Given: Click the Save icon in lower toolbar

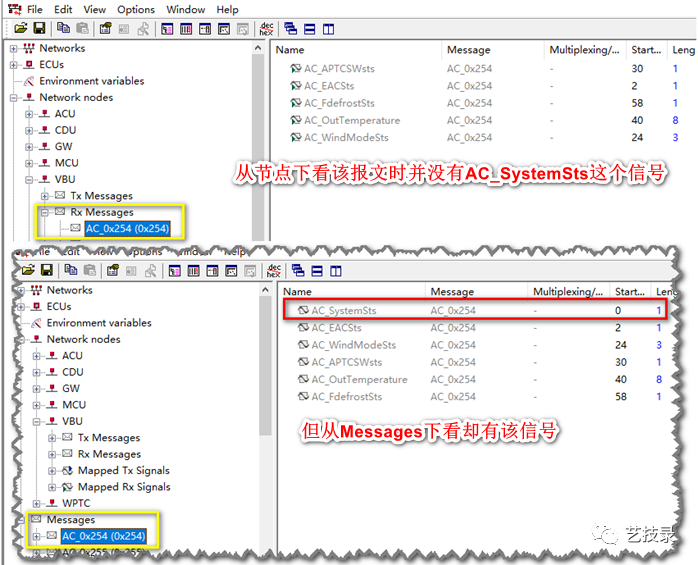Looking at the screenshot, I should (47, 270).
